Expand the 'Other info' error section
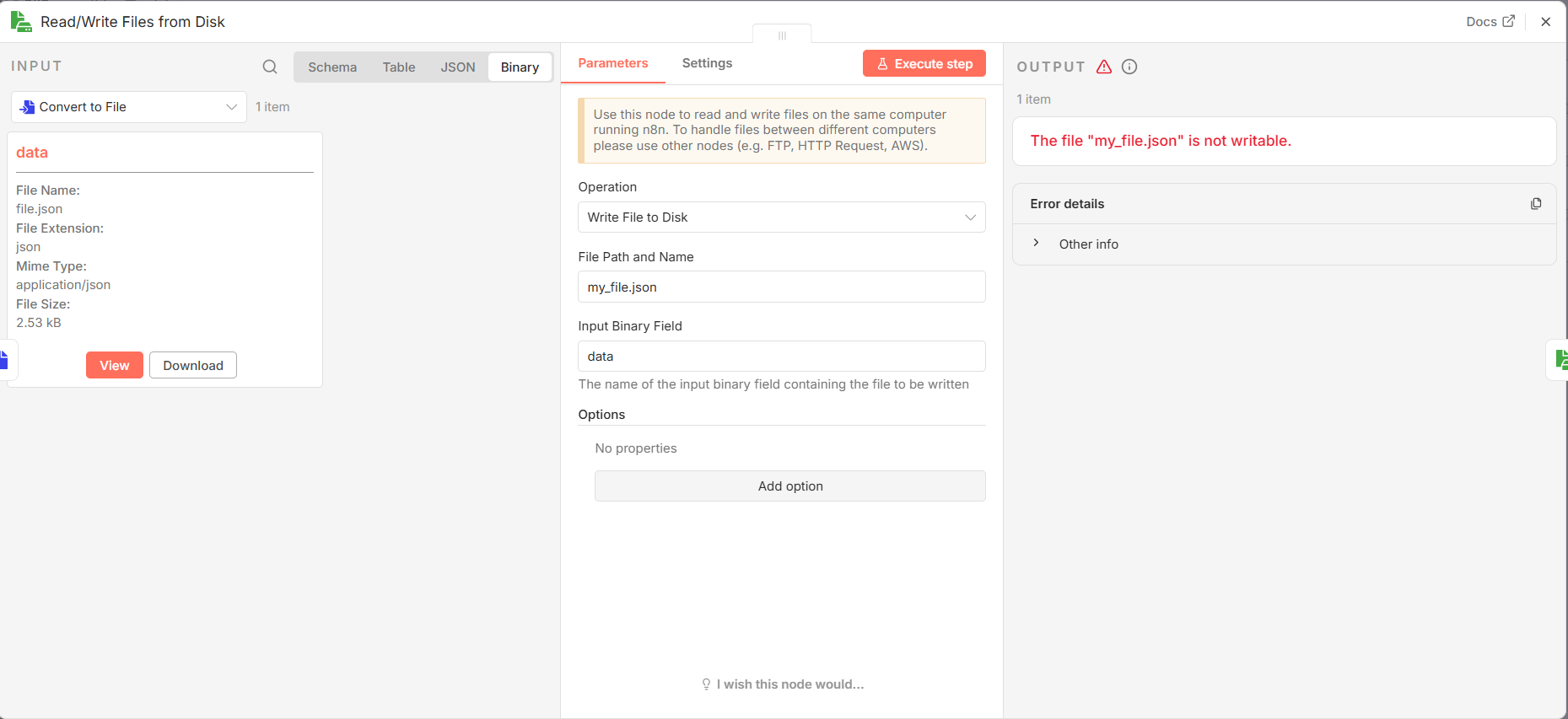 point(1037,244)
